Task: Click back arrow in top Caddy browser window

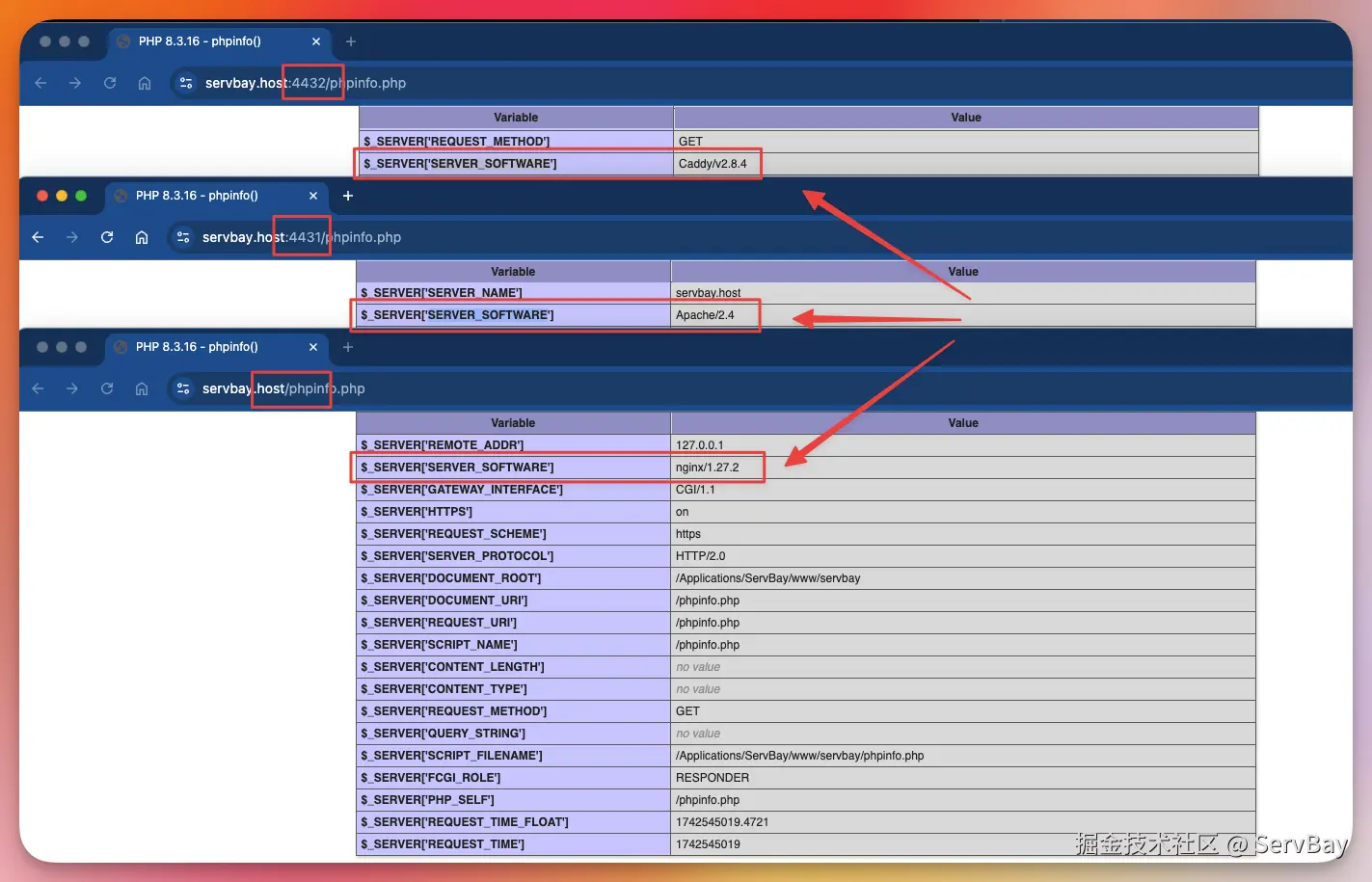Action: point(40,83)
